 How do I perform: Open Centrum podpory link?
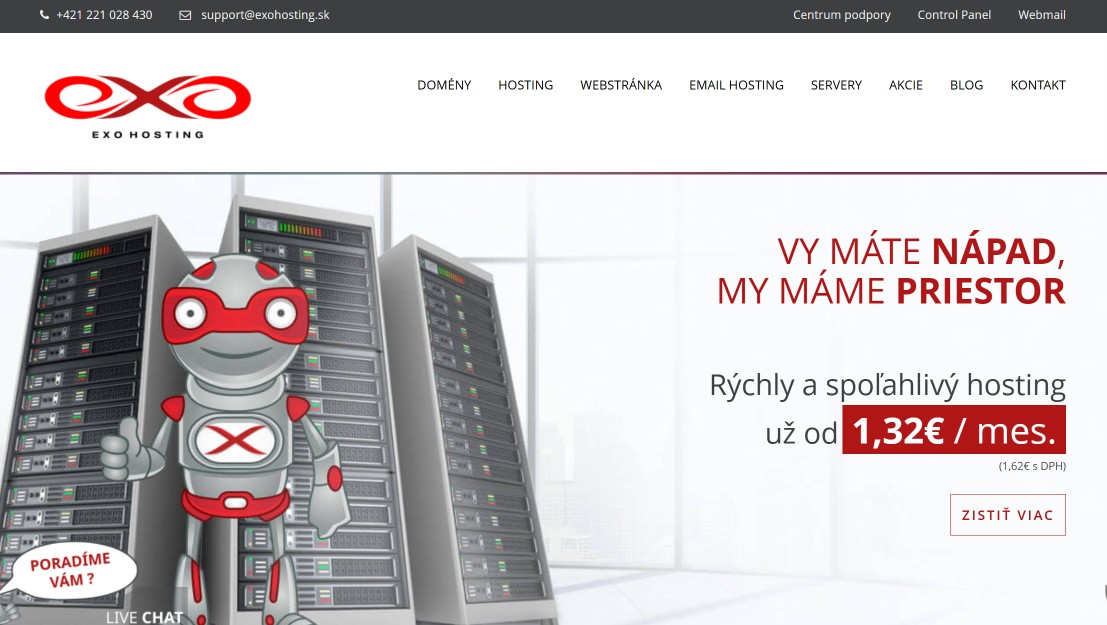842,15
